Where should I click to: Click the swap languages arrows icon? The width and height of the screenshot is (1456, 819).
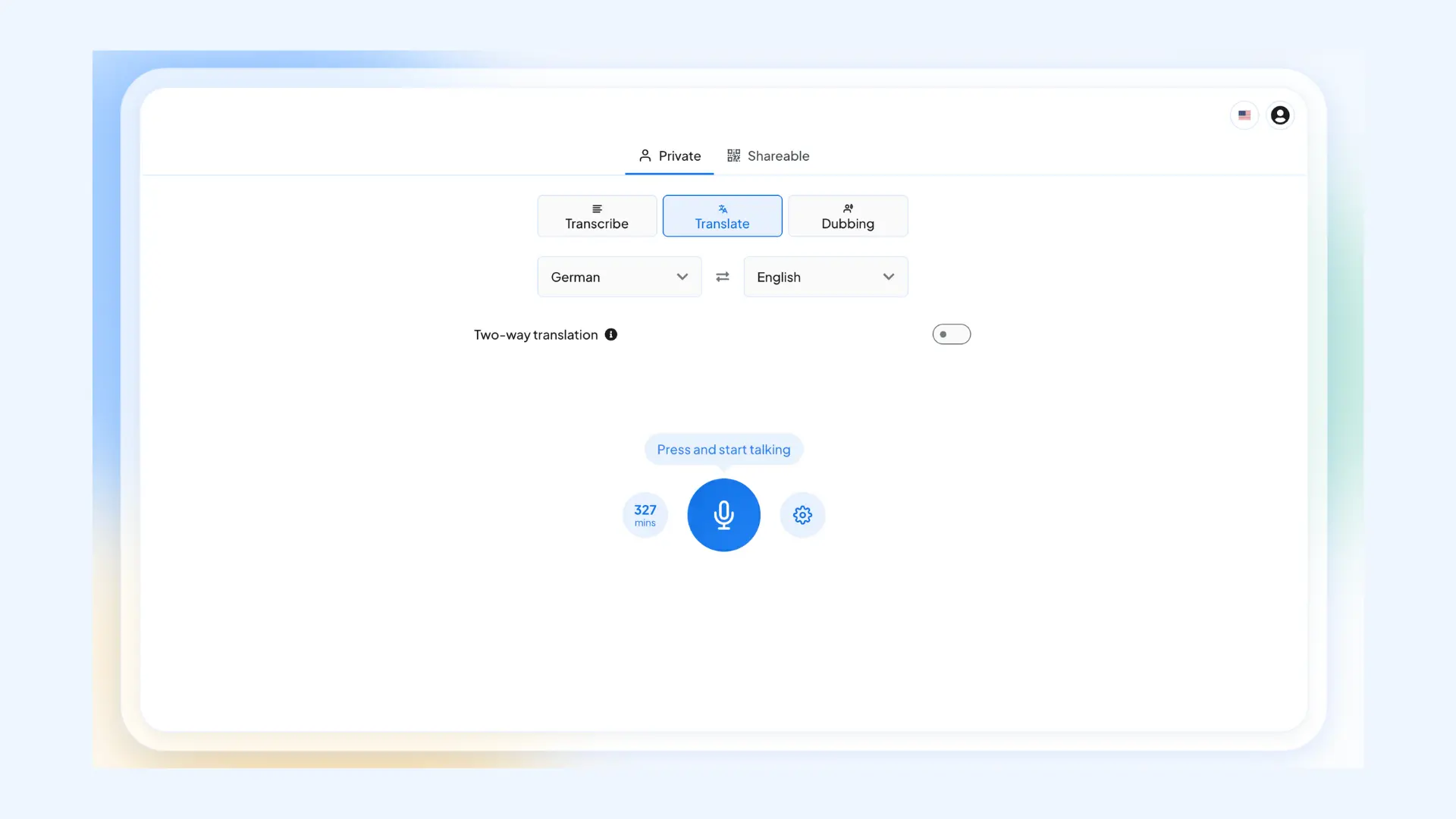(723, 277)
